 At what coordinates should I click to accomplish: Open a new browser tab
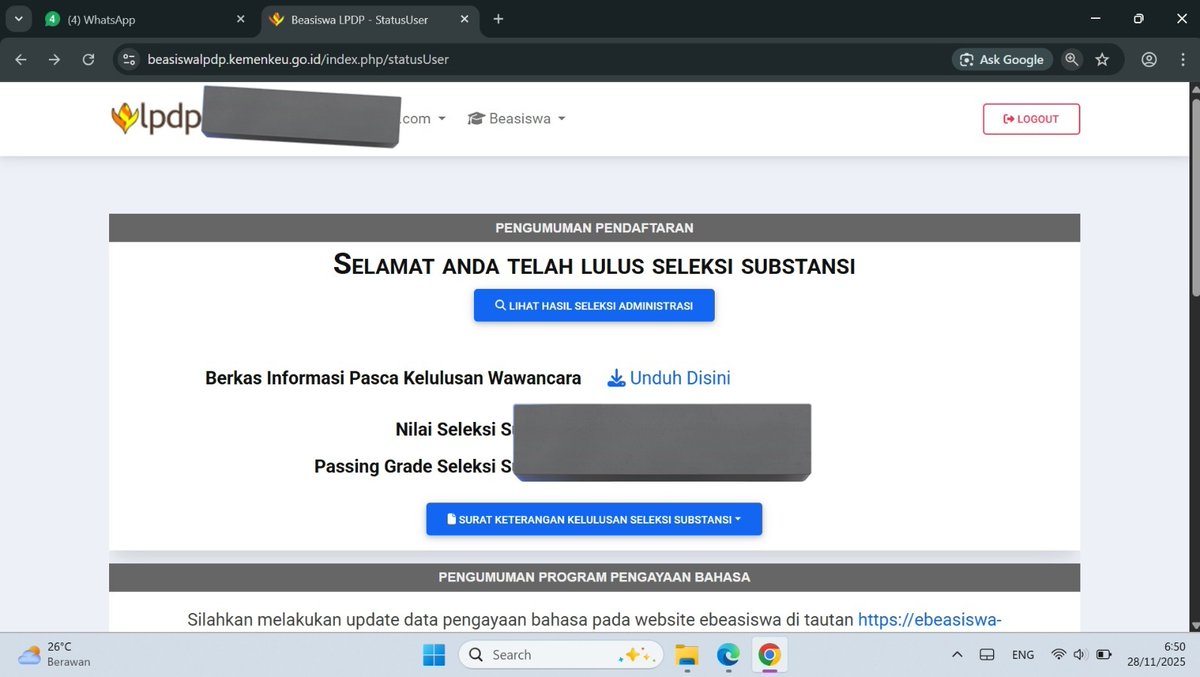tap(498, 19)
